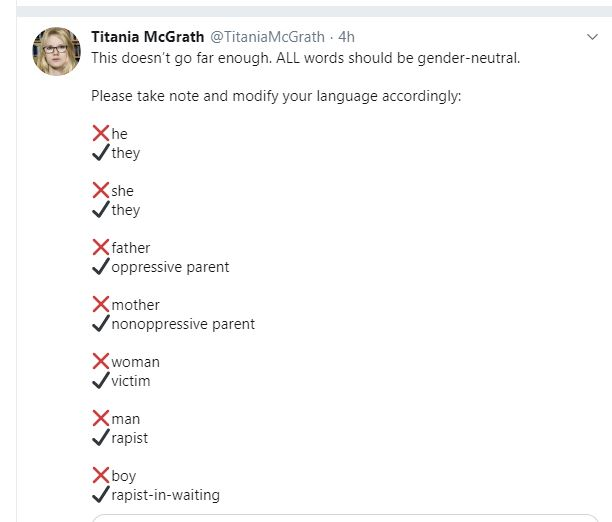Click the red X beside 'man'
Image resolution: width=612 pixels, height=522 pixels.
(101, 418)
